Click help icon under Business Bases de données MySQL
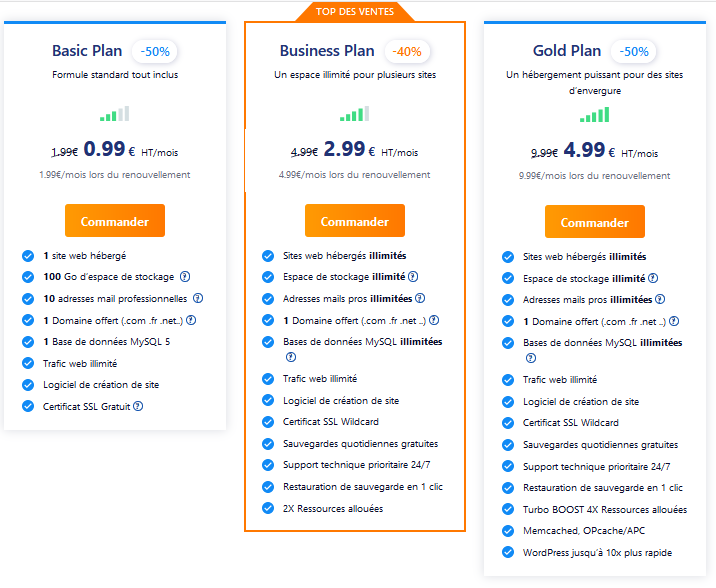Screen dimensions: 716x588 click(290, 357)
